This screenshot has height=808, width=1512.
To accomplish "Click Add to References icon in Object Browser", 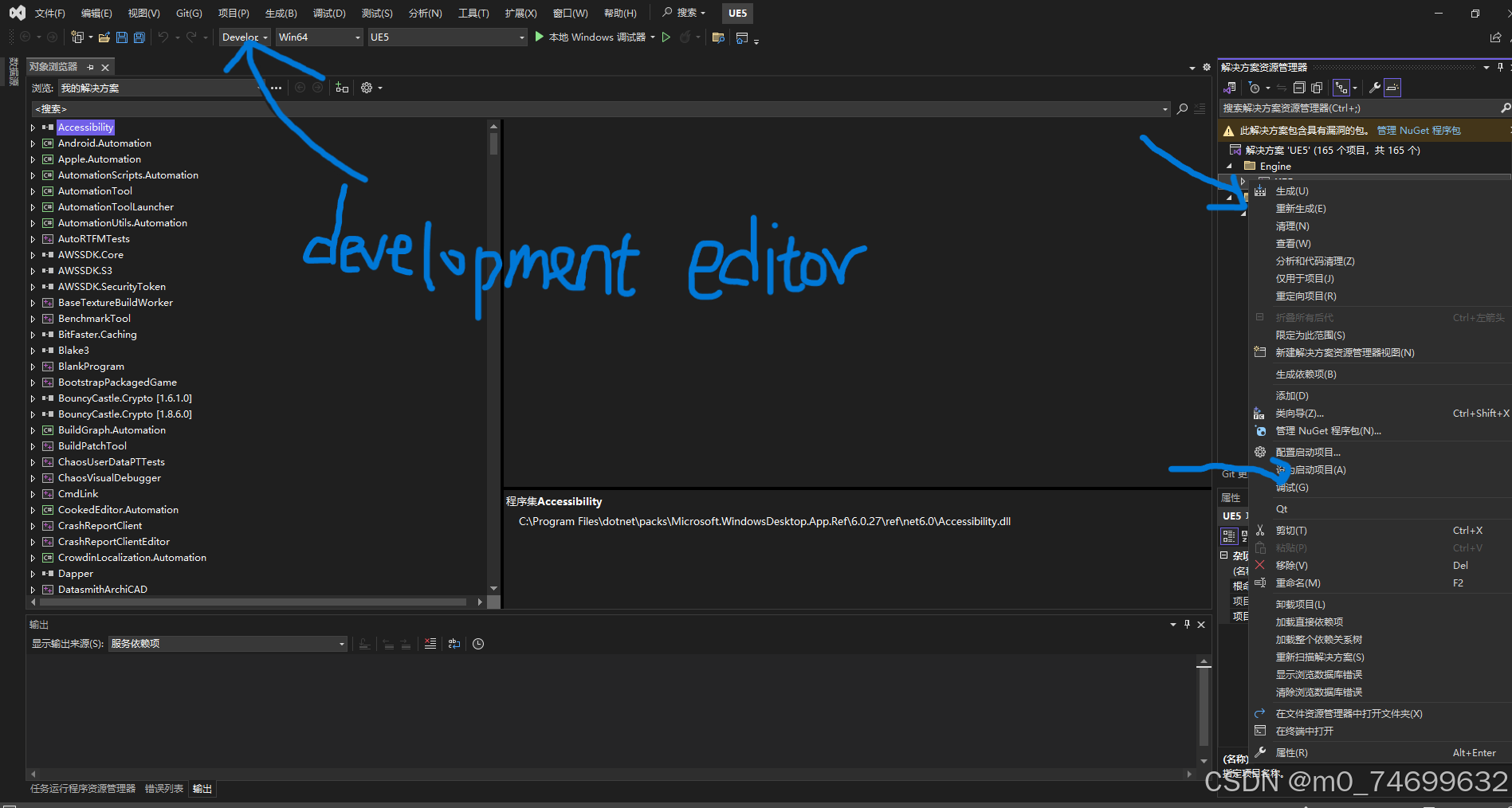I will coord(342,88).
